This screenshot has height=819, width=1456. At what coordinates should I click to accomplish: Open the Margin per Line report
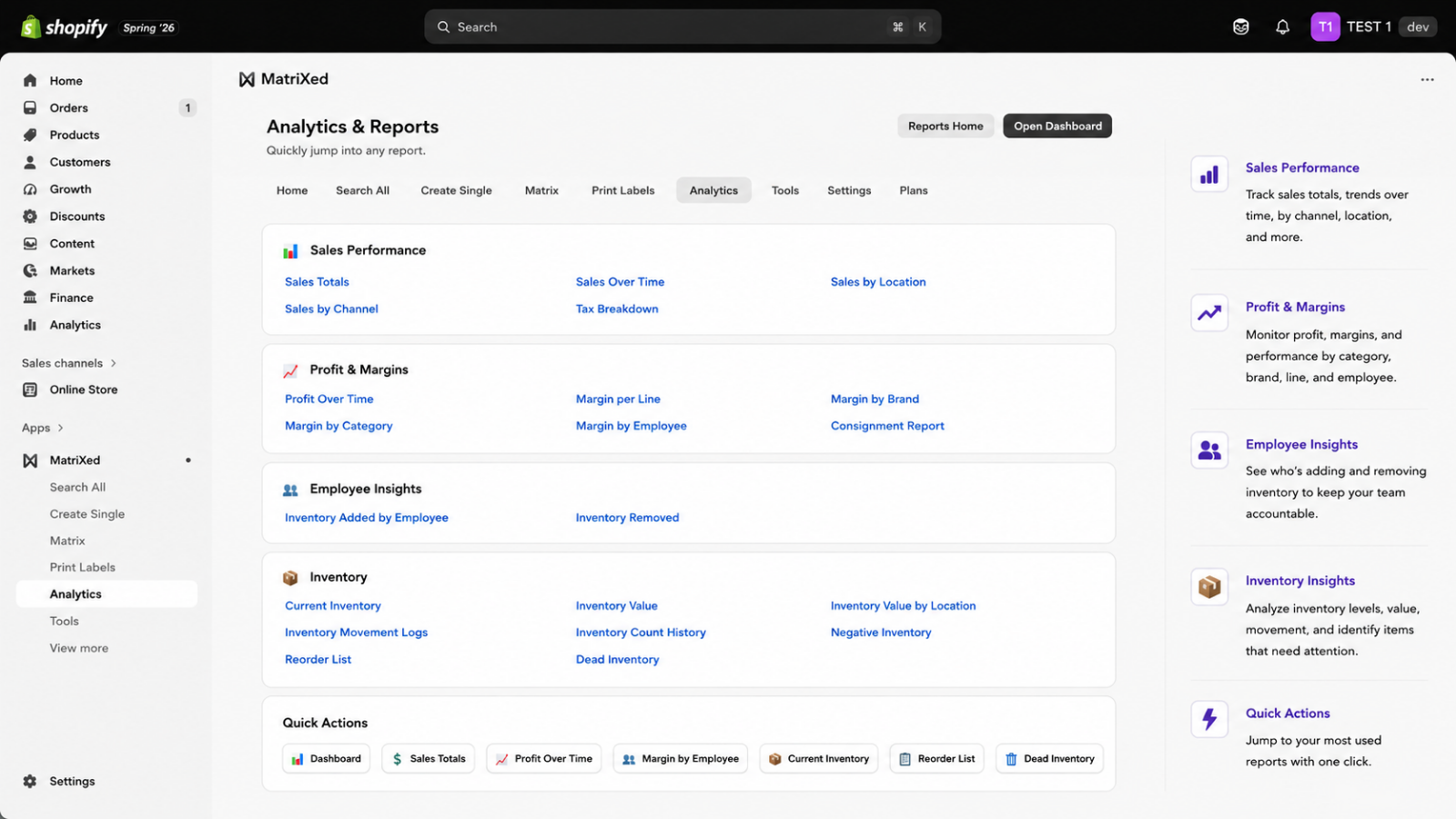click(618, 399)
